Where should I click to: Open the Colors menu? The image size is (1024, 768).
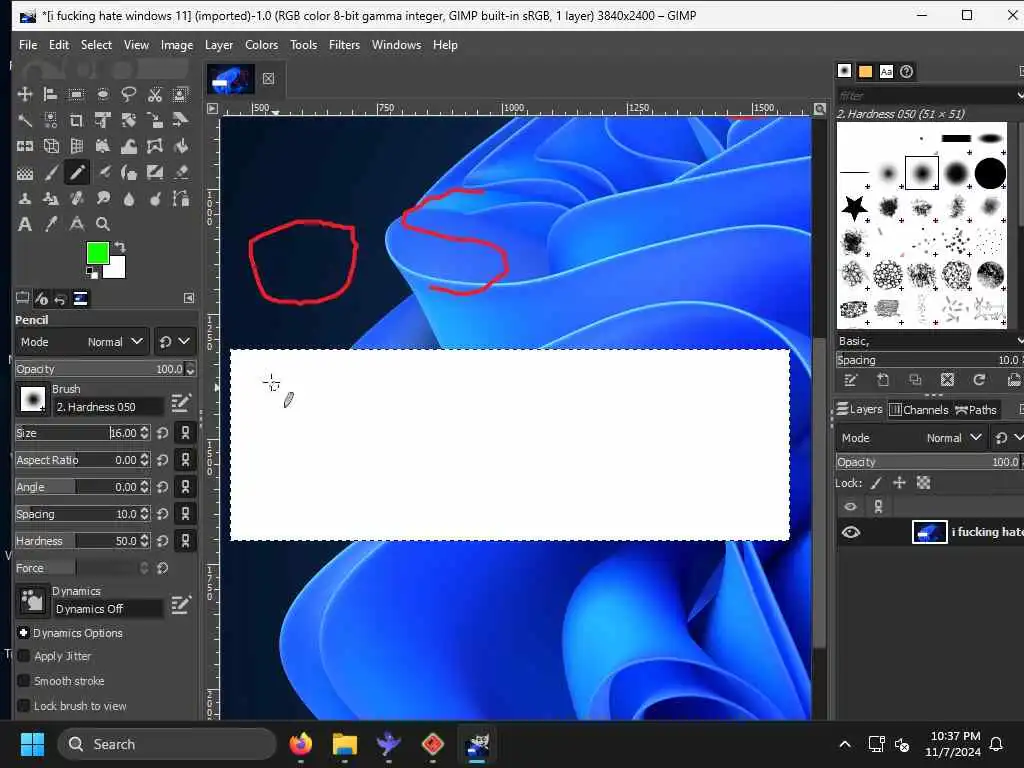(x=261, y=44)
